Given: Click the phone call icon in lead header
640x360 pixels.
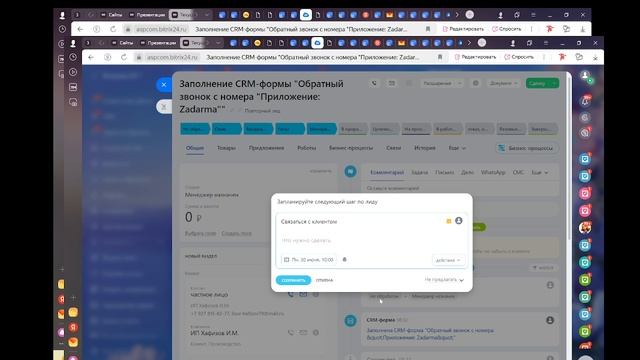Looking at the screenshot, I should pyautogui.click(x=374, y=83).
